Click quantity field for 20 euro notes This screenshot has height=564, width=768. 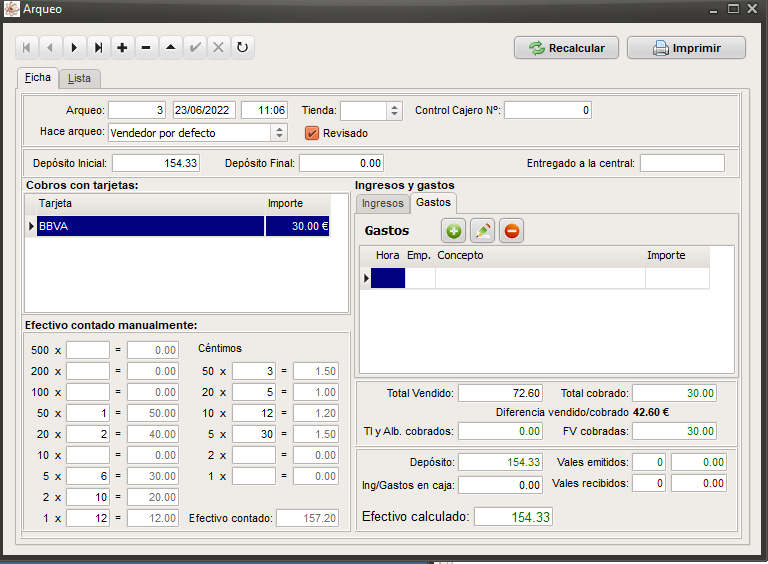[88, 434]
